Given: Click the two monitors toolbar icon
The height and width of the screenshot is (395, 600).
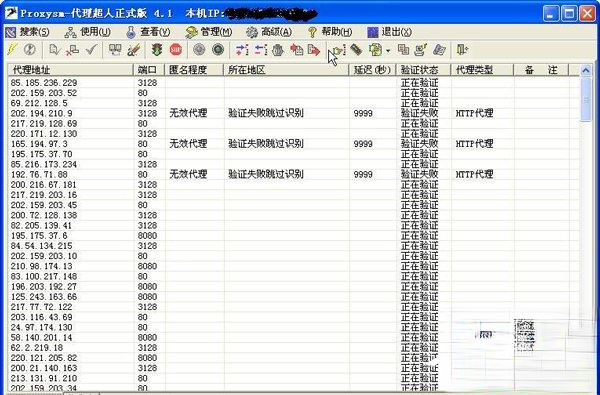Looking at the screenshot, I should tap(115, 49).
